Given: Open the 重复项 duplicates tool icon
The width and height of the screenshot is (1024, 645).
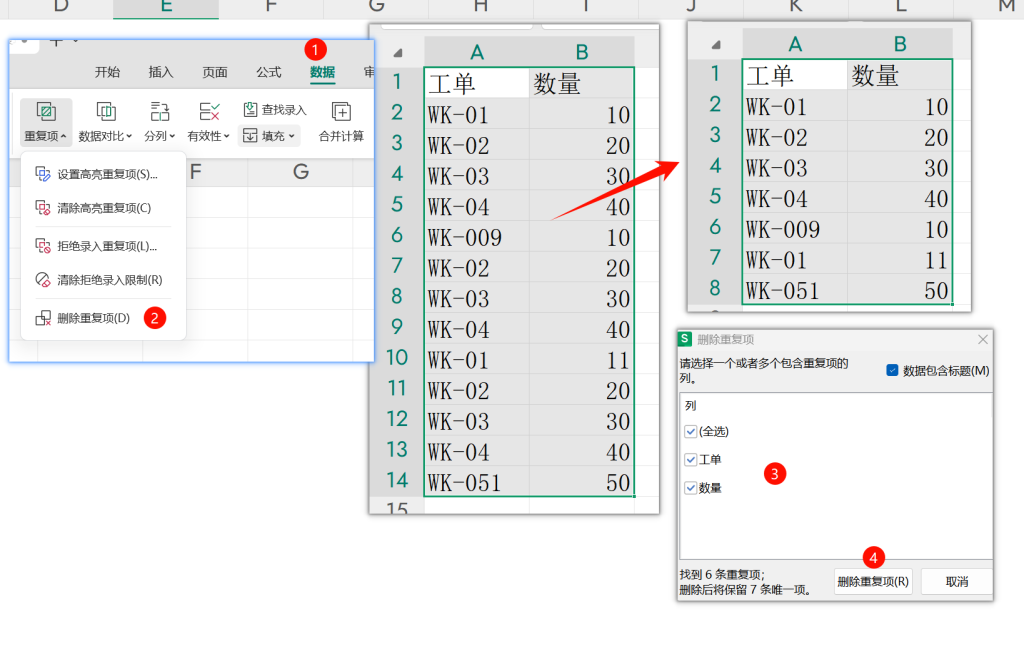Looking at the screenshot, I should point(46,112).
